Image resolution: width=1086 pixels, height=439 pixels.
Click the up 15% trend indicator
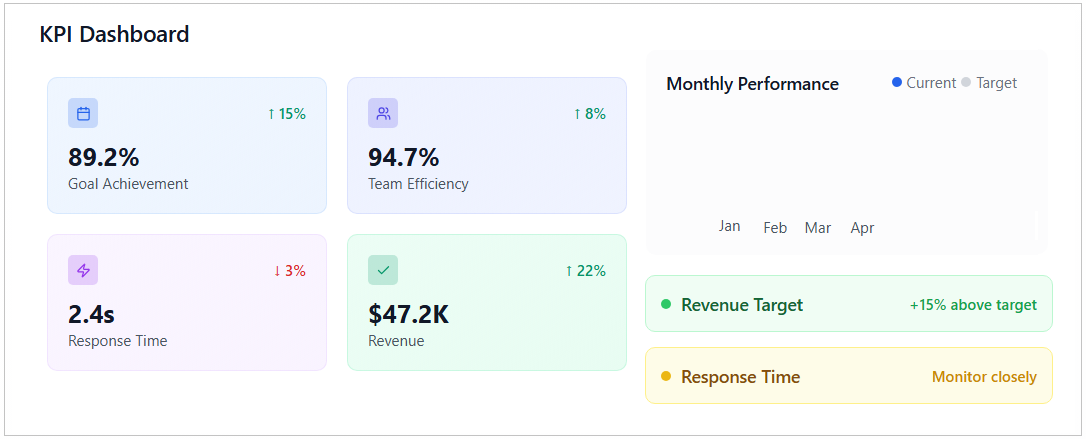coord(286,114)
